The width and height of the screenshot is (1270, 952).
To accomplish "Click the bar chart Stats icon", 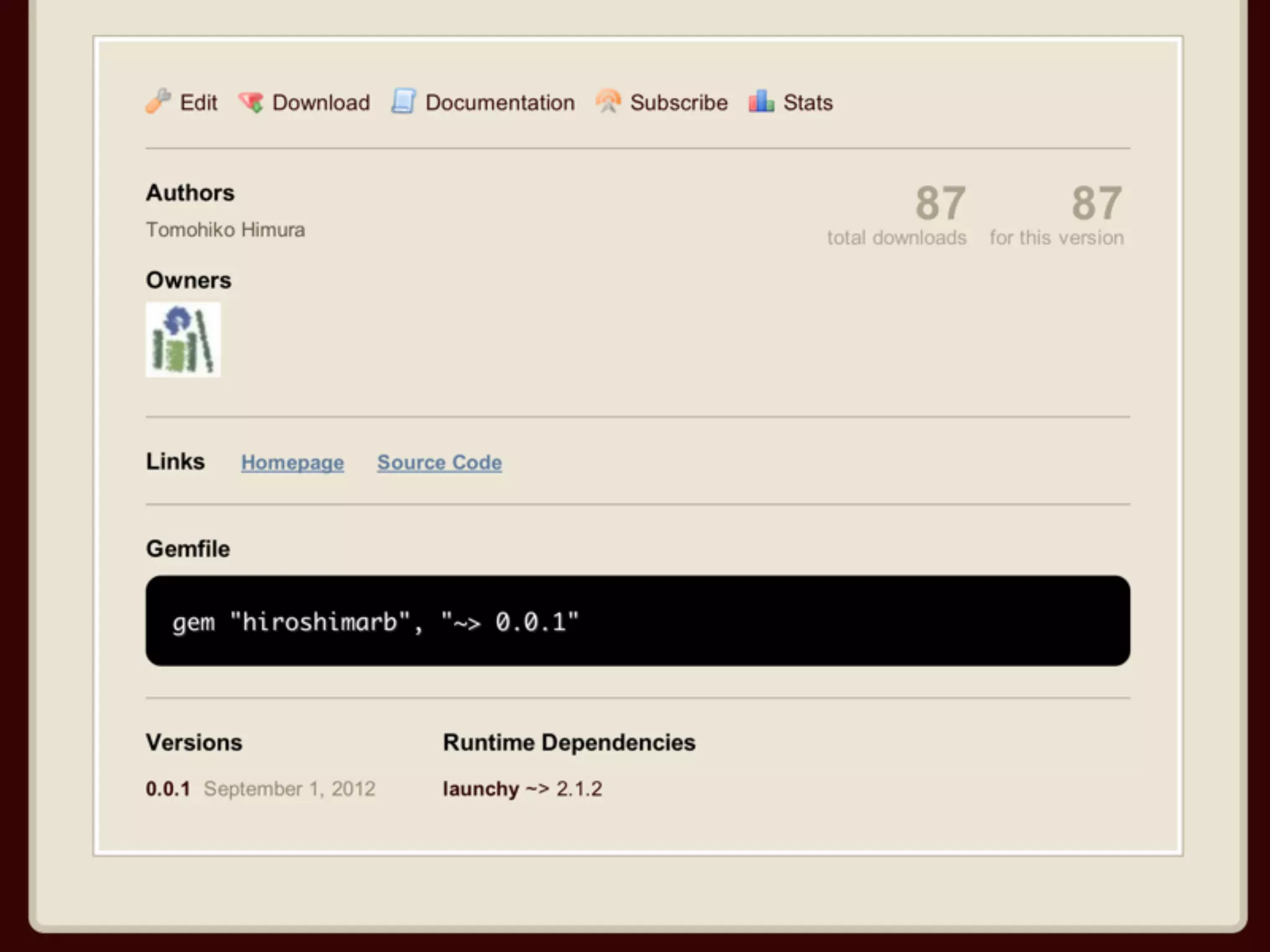I will coord(761,102).
